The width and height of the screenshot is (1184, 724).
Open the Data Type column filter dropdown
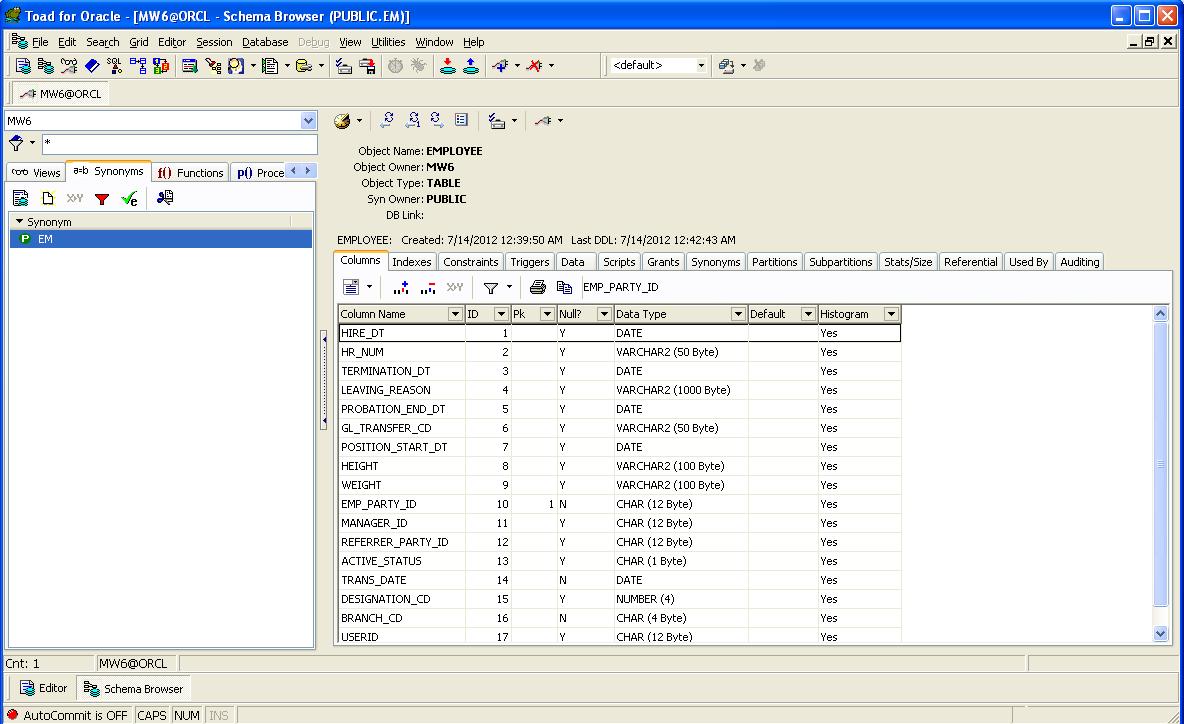tap(738, 314)
